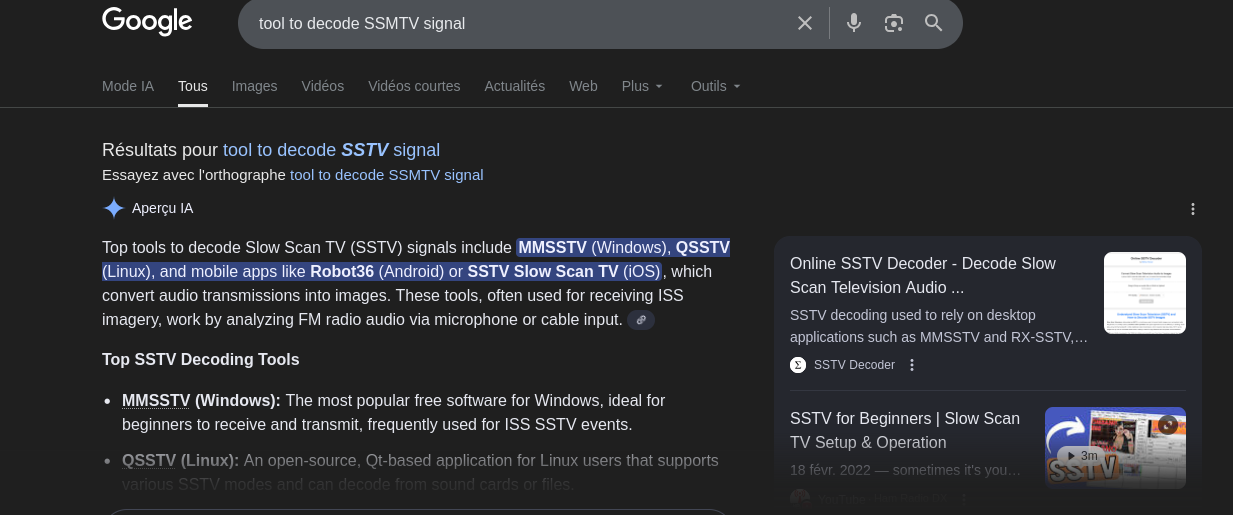Image resolution: width=1233 pixels, height=515 pixels.
Task: Switch to the Images tab
Action: coord(254,86)
